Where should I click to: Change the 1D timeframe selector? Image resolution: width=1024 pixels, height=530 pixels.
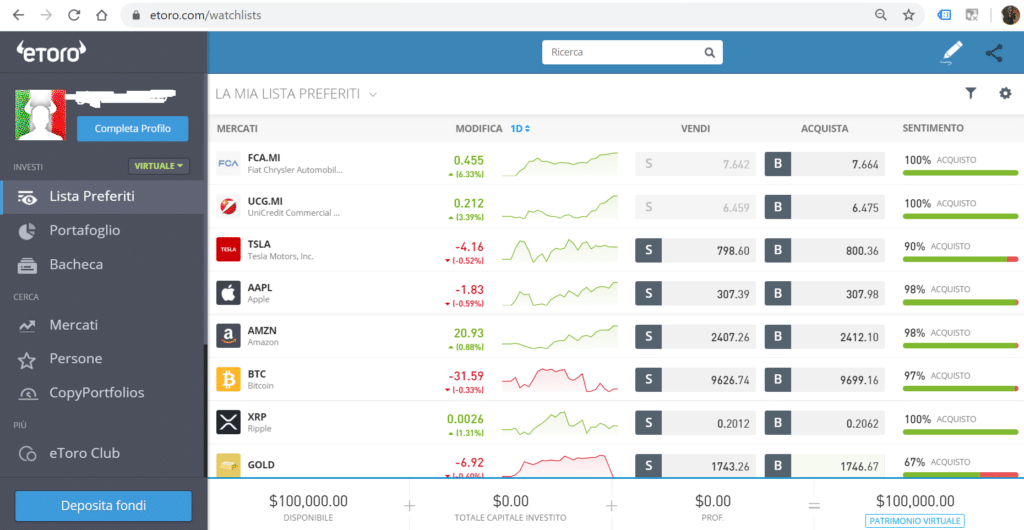520,129
